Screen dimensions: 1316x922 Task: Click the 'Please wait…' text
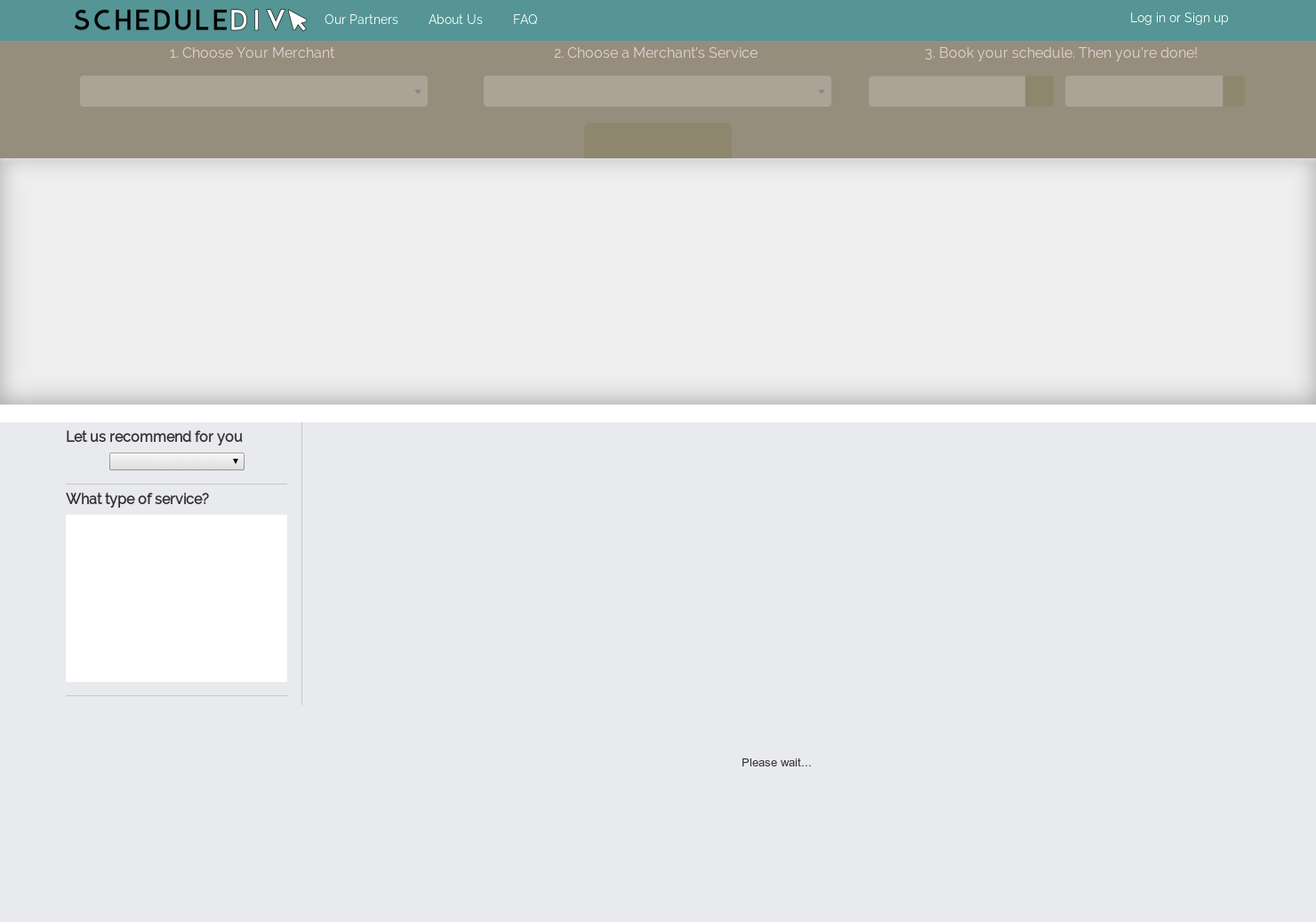(x=776, y=763)
